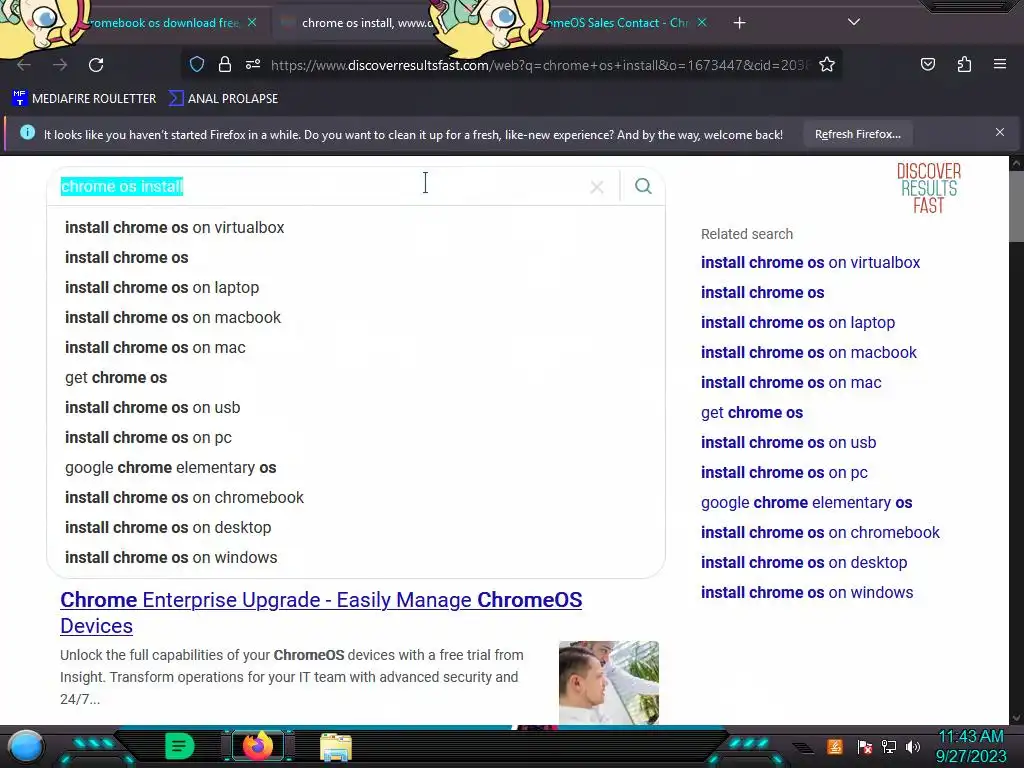Dismiss the Firefox notification bar
This screenshot has width=1024, height=768.
999,133
